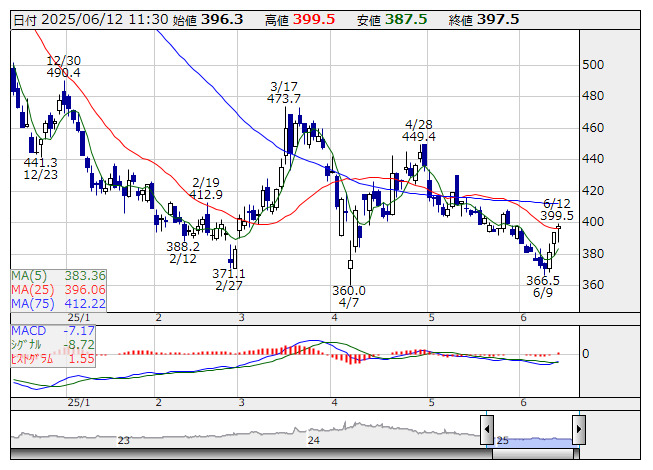
Task: Click the 4/7 long lower-wick candlestick
Action: coord(350,263)
